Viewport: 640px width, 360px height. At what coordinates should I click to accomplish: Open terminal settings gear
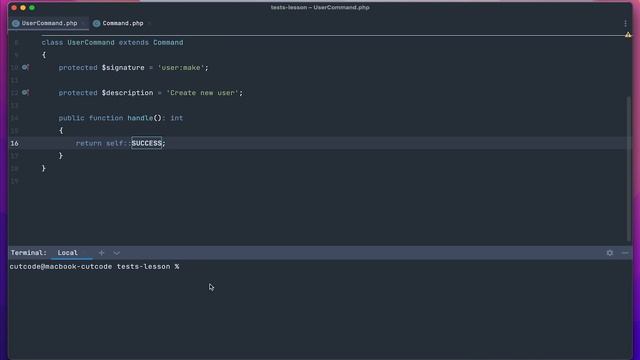[x=609, y=253]
